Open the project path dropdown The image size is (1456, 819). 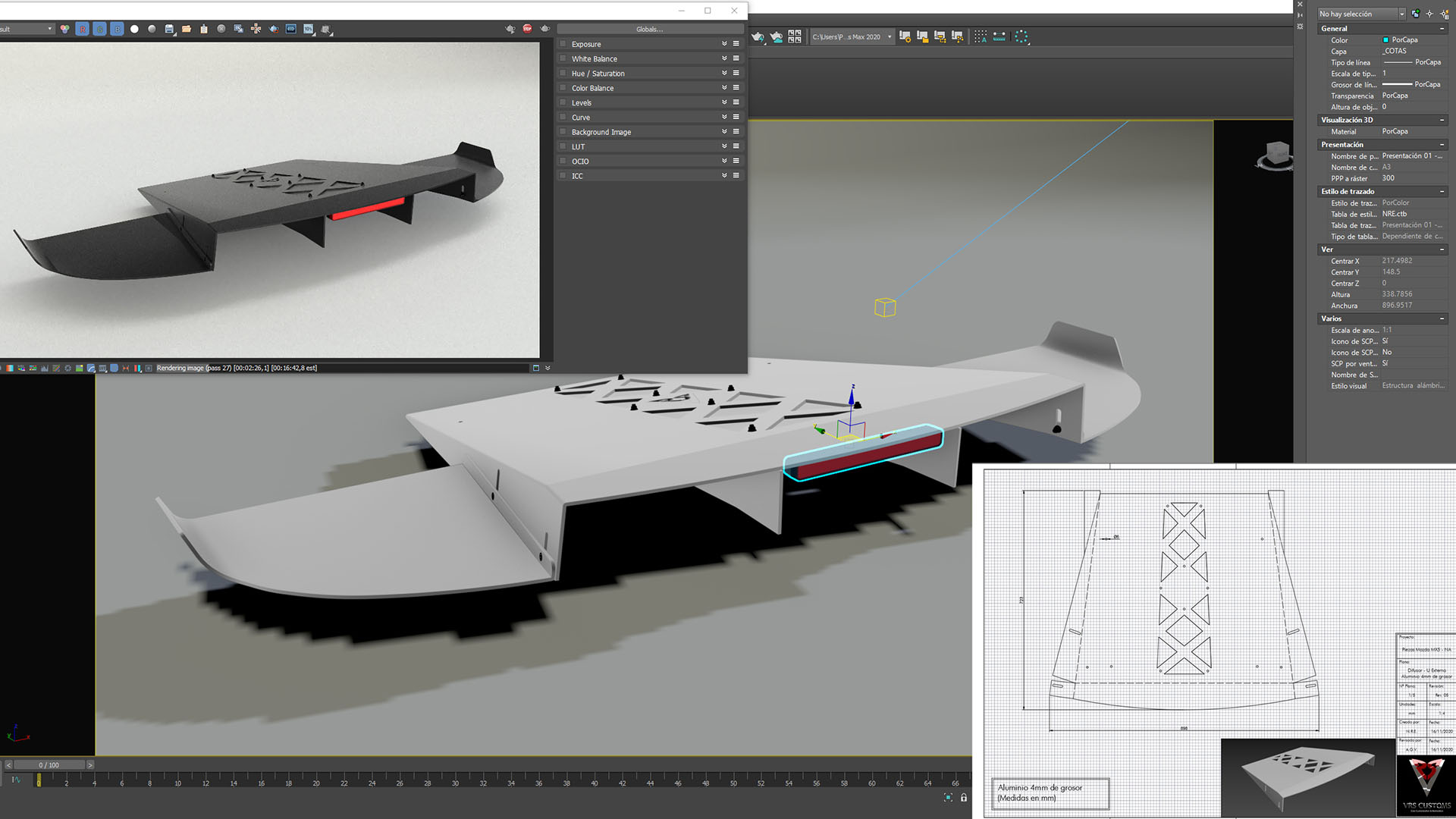[x=890, y=36]
